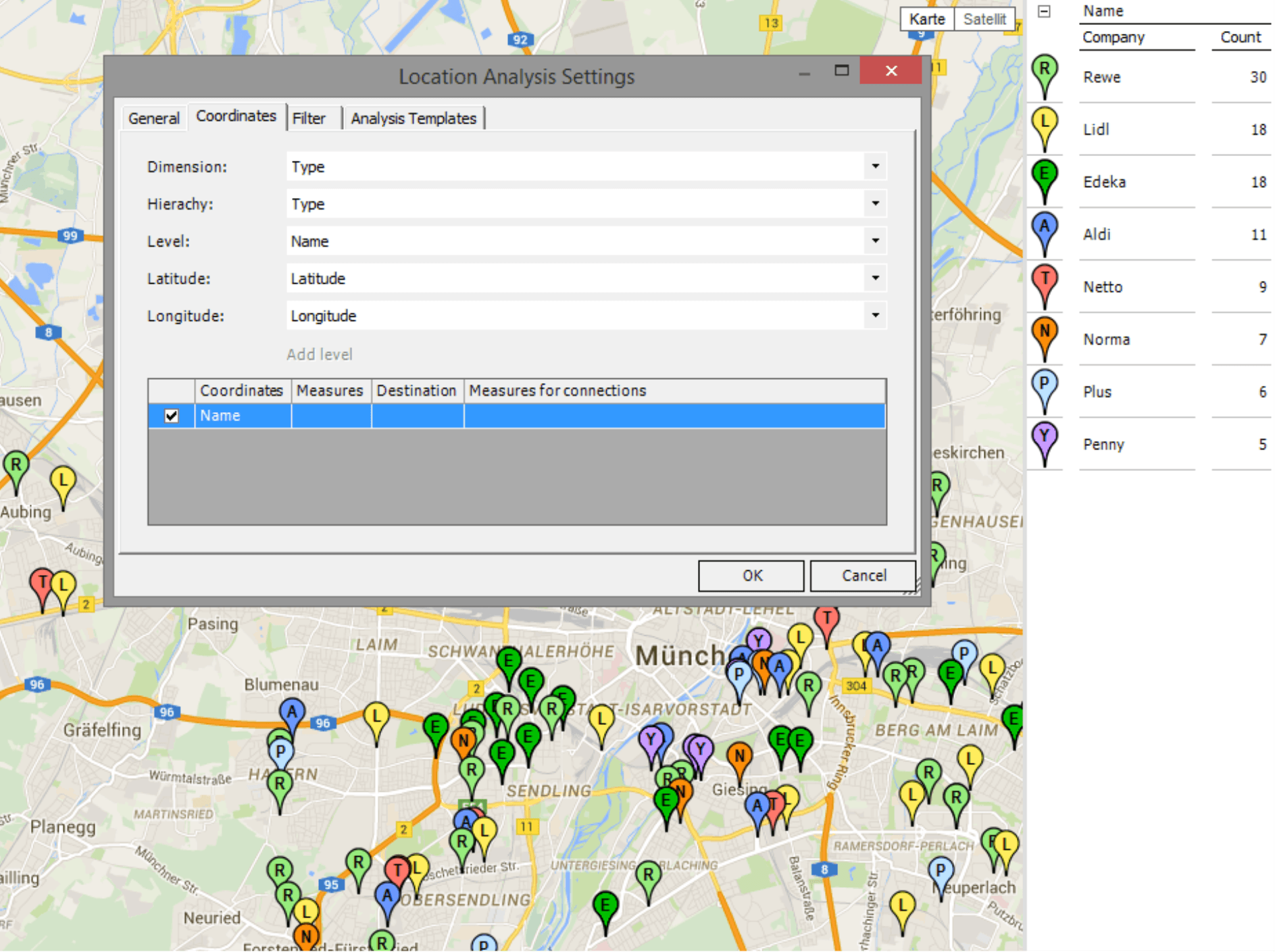Screen dimensions: 1275x952
Task: Click the blue Aldi pin in the legend
Action: (x=1044, y=228)
